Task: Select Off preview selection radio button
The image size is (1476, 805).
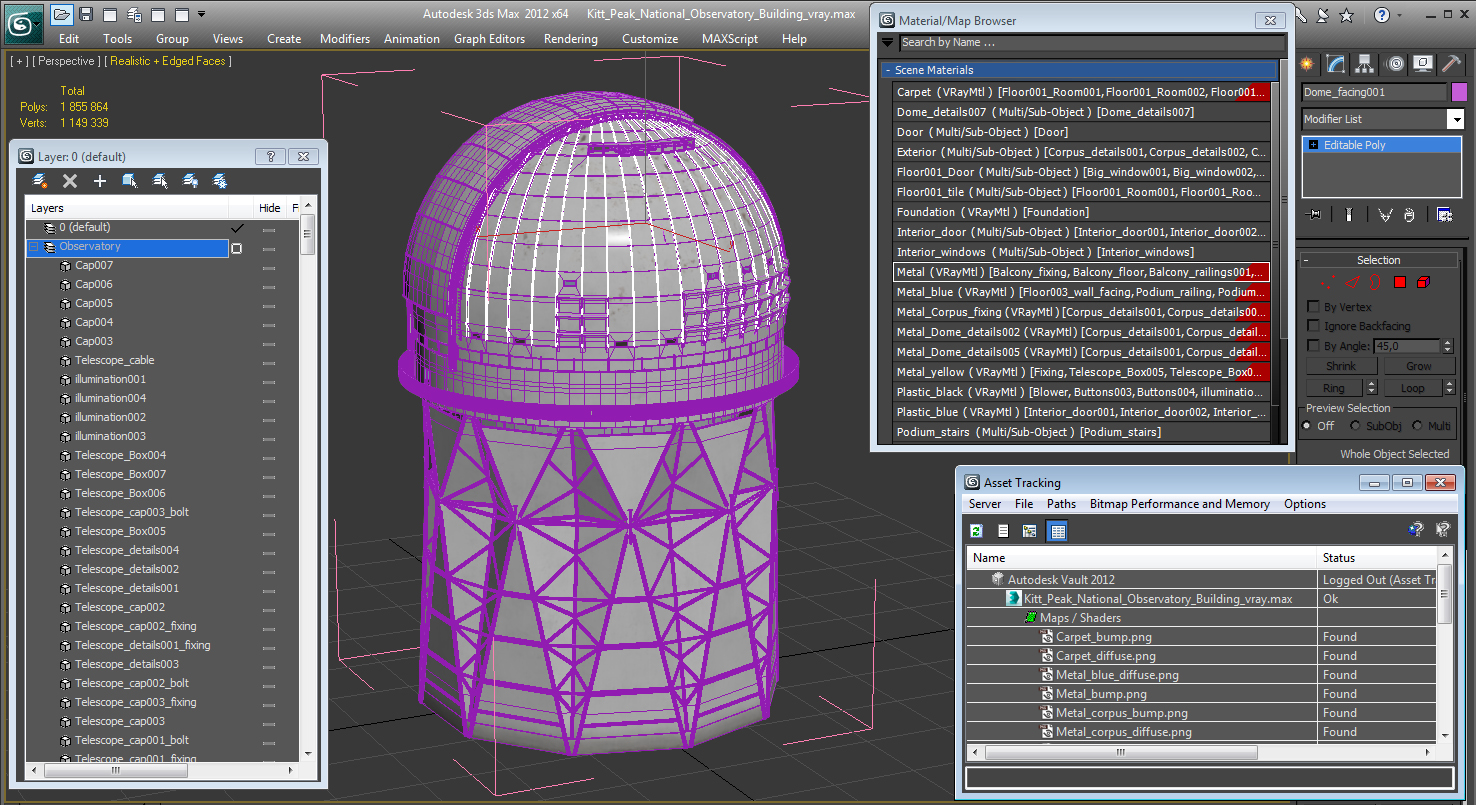Action: point(1307,426)
